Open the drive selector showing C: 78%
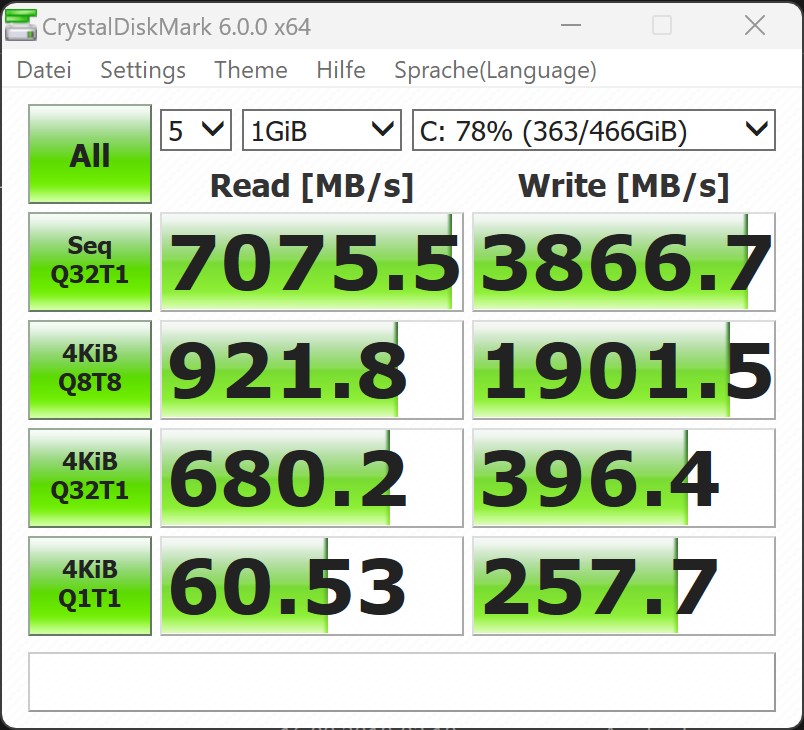Image resolution: width=804 pixels, height=730 pixels. click(x=594, y=130)
